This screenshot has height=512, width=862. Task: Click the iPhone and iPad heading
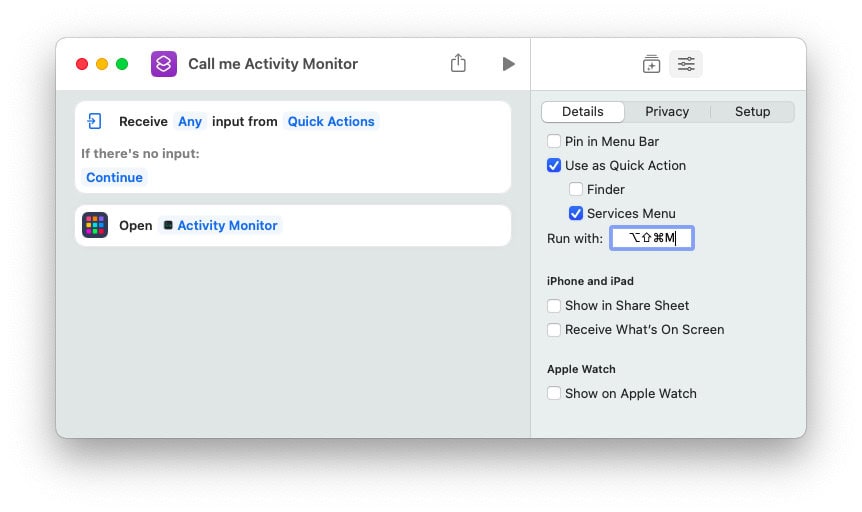click(590, 281)
